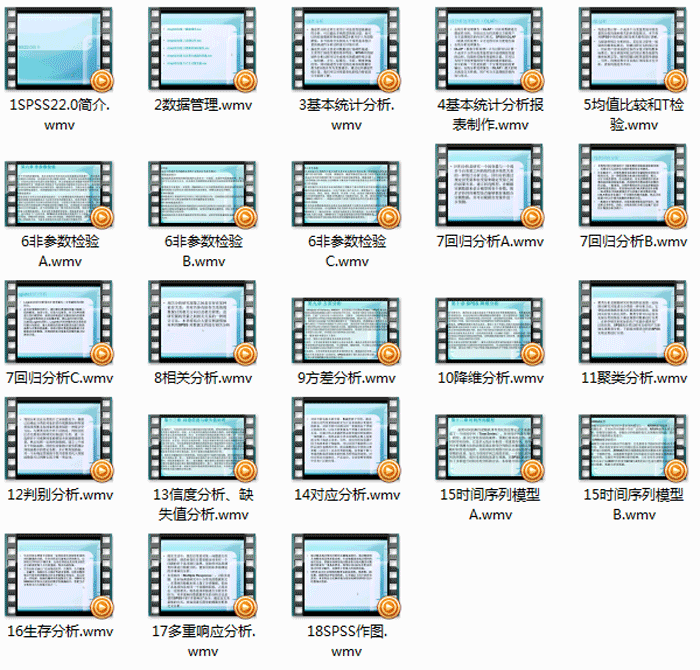Select the 6非参数检验B.wmv video icon
Image resolution: width=700 pixels, height=670 pixels.
click(x=203, y=195)
